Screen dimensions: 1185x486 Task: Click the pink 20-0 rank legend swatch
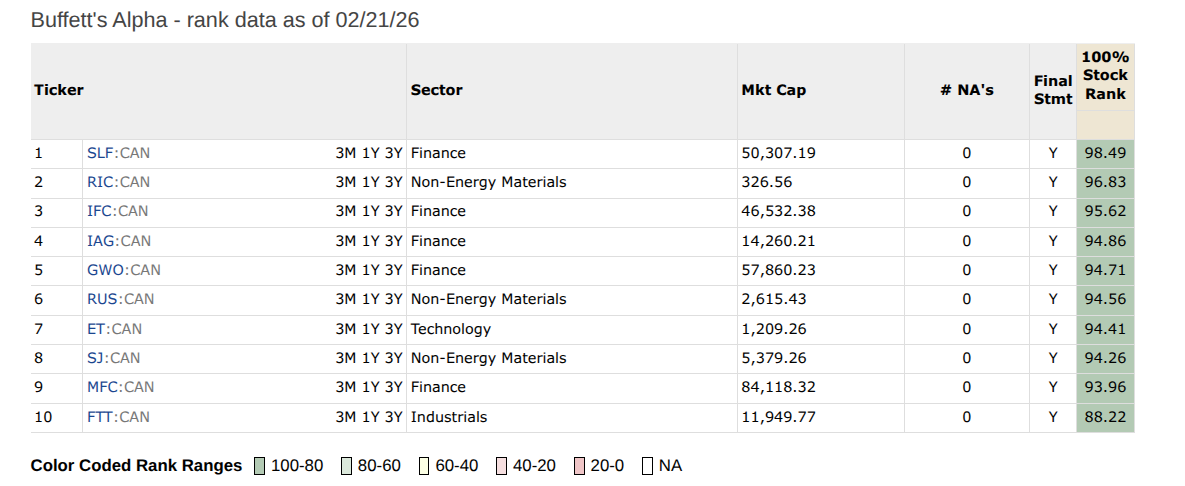pos(580,466)
